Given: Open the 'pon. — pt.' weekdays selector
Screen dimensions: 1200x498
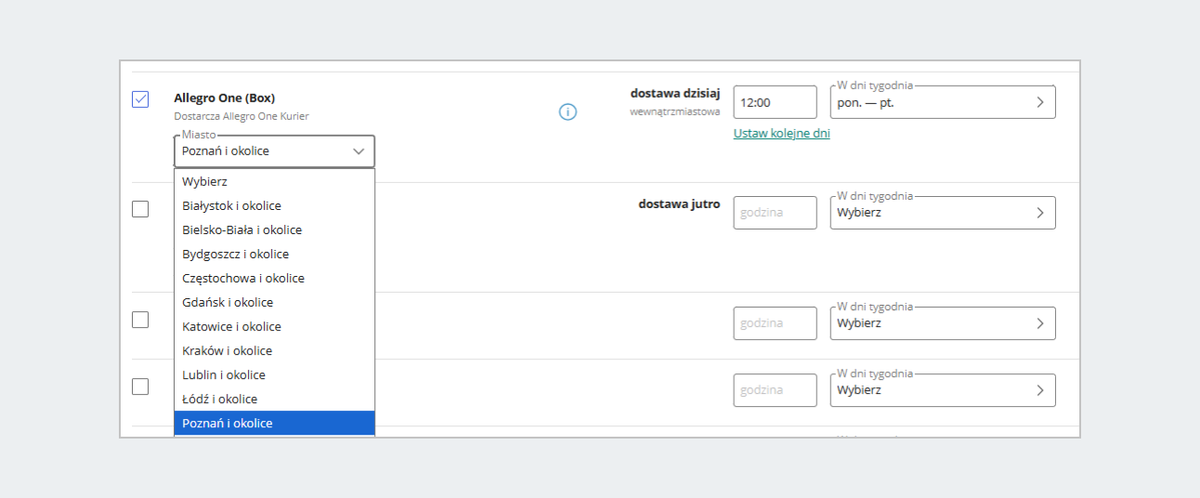Looking at the screenshot, I should pos(942,102).
